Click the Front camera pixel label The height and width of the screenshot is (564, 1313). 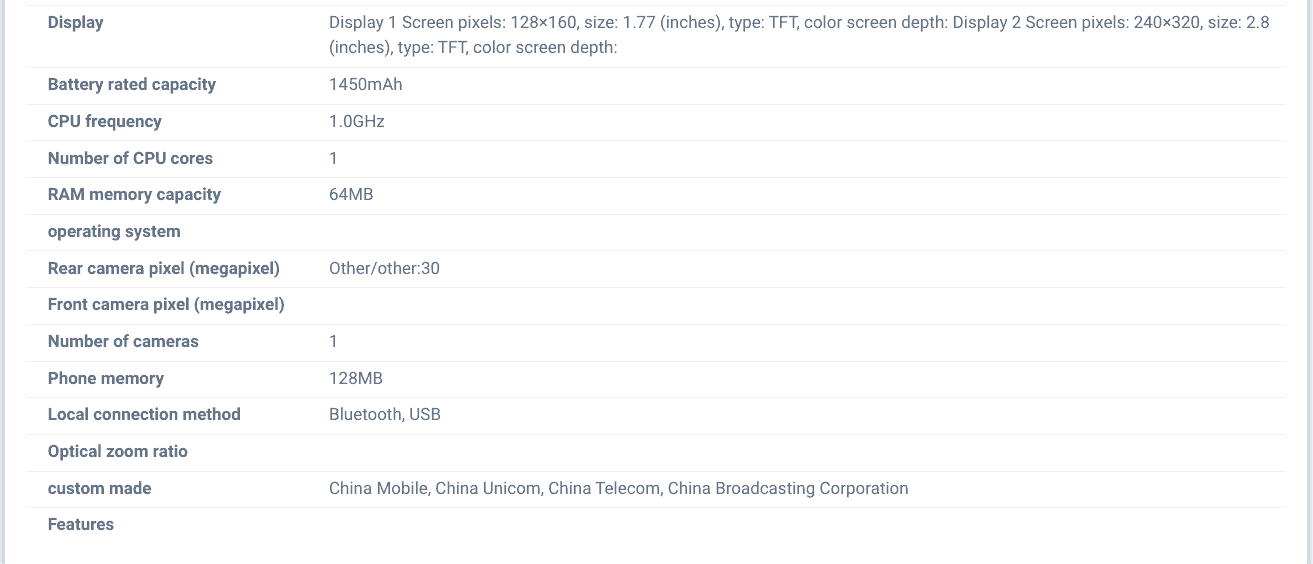click(166, 305)
